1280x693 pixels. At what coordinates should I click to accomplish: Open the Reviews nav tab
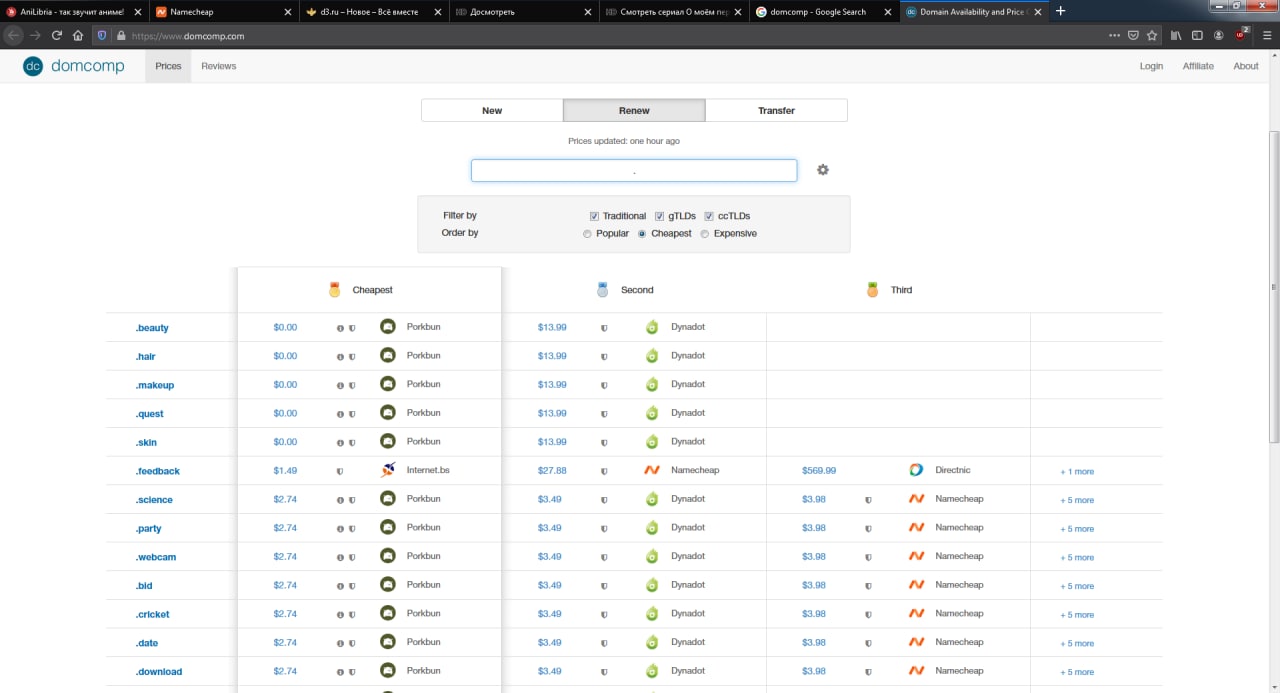click(x=218, y=66)
